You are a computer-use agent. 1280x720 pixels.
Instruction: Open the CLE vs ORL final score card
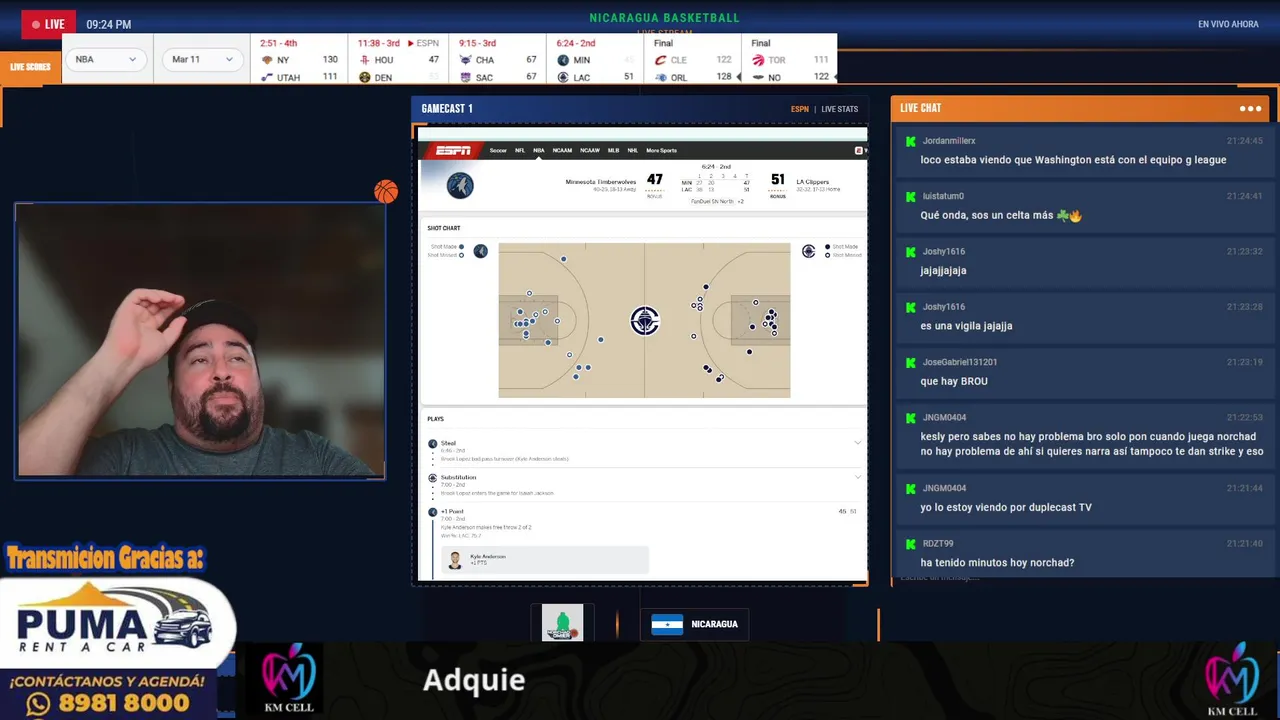(692, 60)
